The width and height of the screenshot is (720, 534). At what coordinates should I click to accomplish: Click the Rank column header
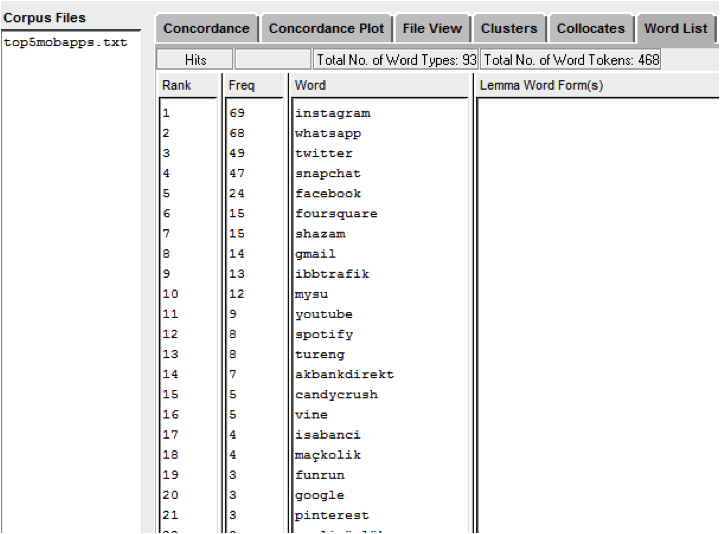pyautogui.click(x=188, y=86)
